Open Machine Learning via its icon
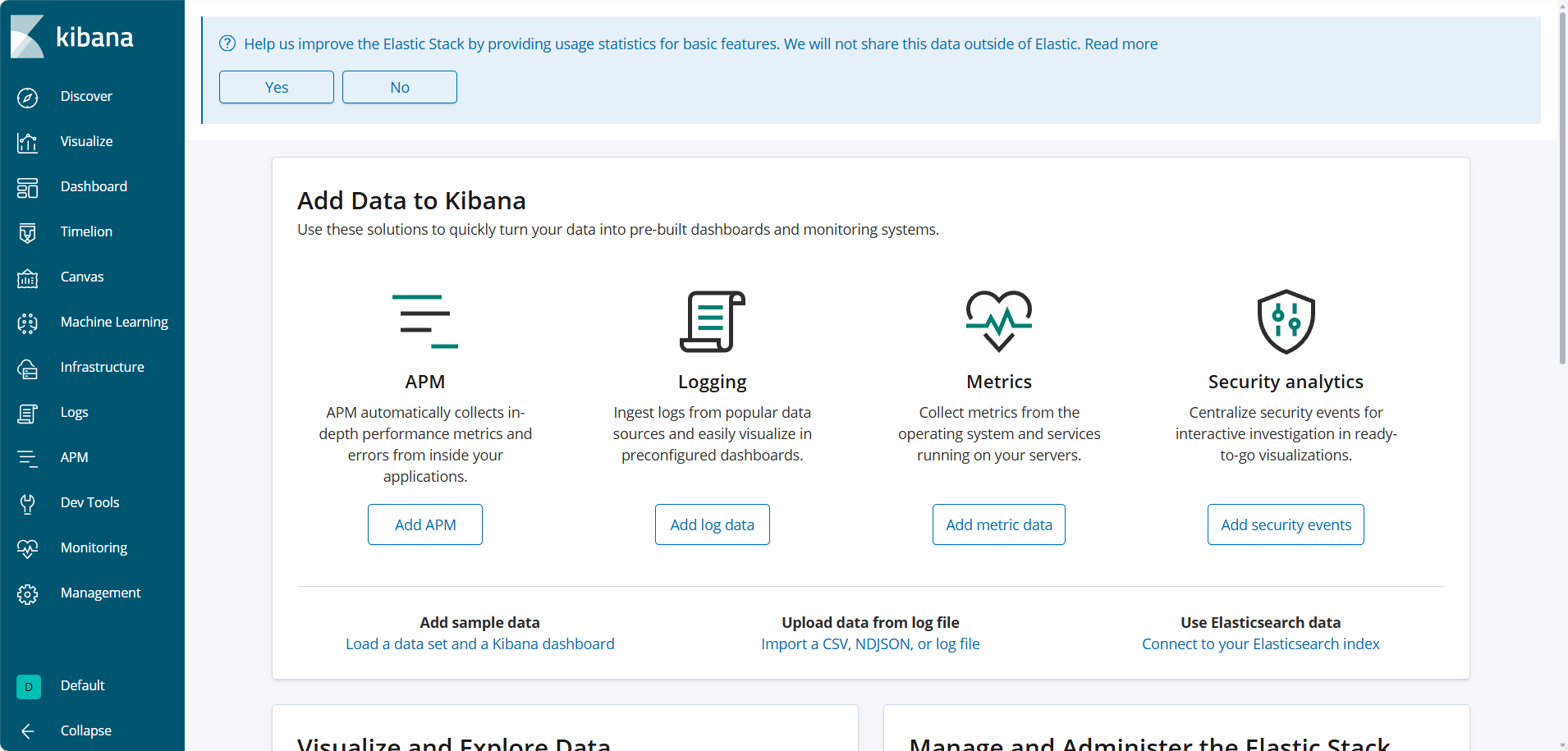 click(x=28, y=323)
